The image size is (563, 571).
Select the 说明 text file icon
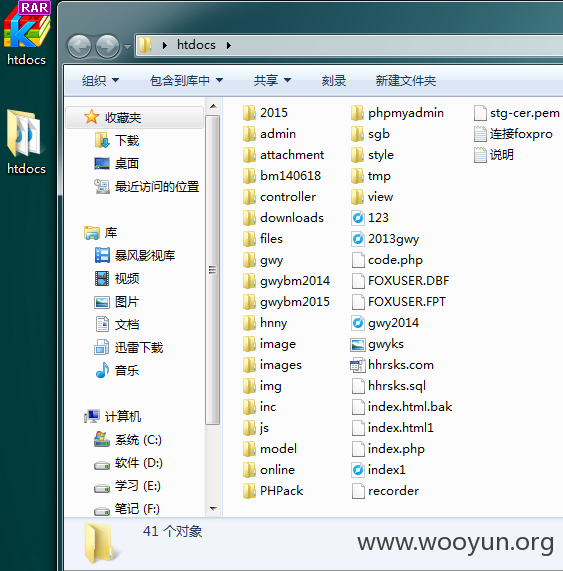coord(480,155)
